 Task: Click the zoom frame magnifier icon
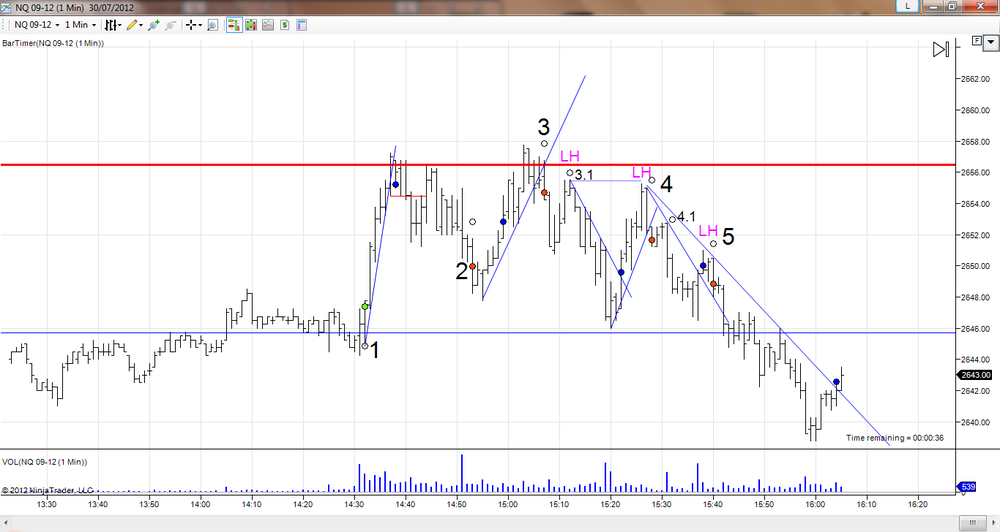(213, 25)
